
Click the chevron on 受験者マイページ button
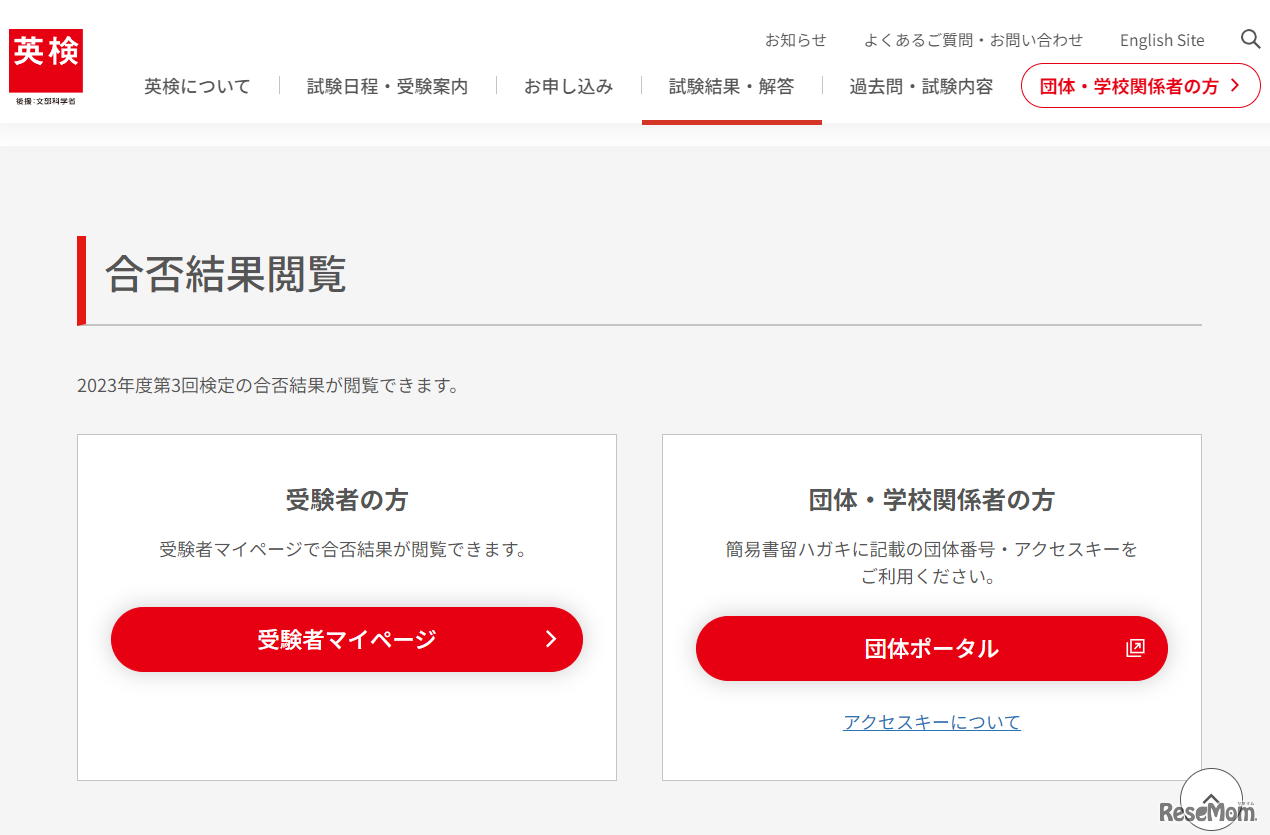pos(551,639)
